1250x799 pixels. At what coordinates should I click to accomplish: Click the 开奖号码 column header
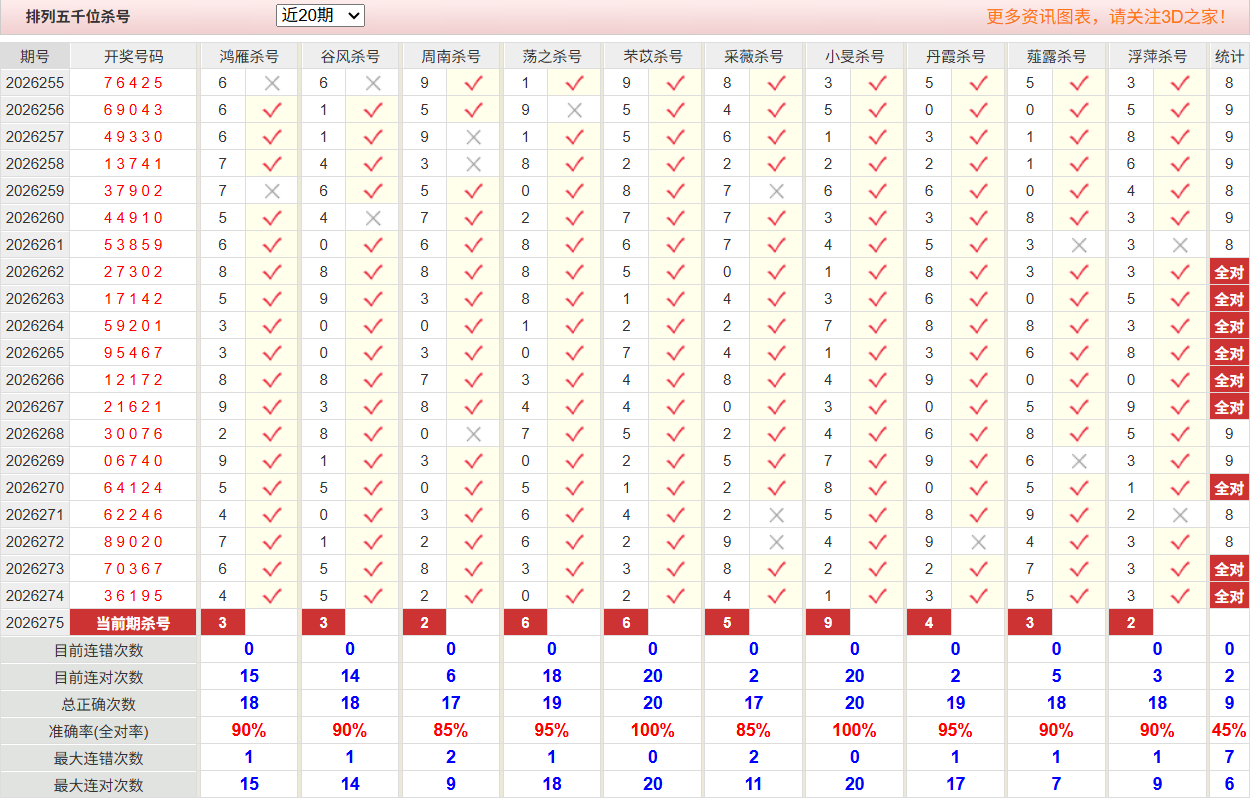[133, 56]
